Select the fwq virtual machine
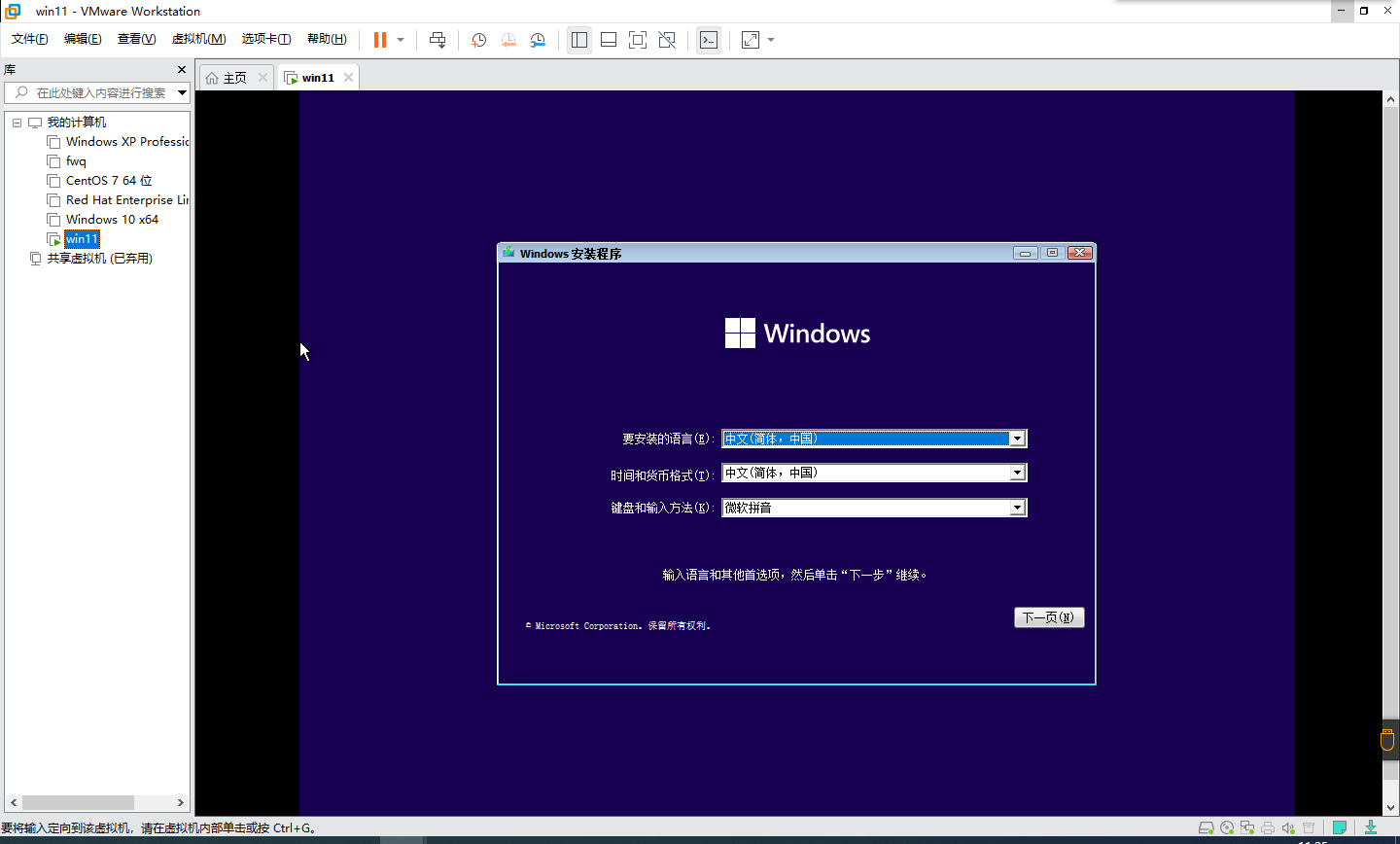 (67, 161)
